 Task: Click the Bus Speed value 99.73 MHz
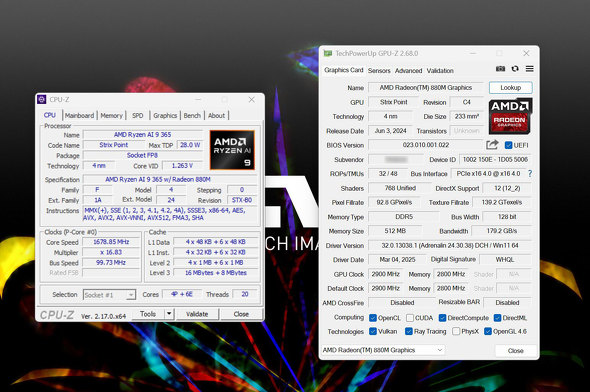(x=111, y=263)
